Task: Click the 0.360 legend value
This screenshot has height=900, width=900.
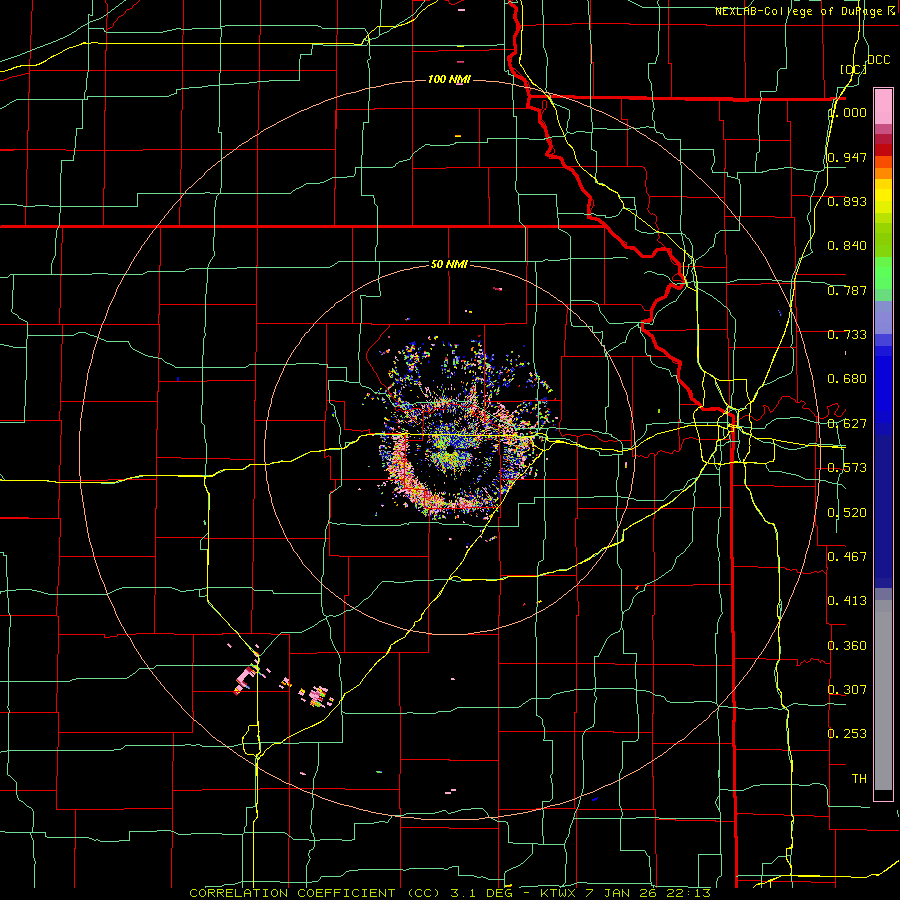Action: (x=847, y=646)
